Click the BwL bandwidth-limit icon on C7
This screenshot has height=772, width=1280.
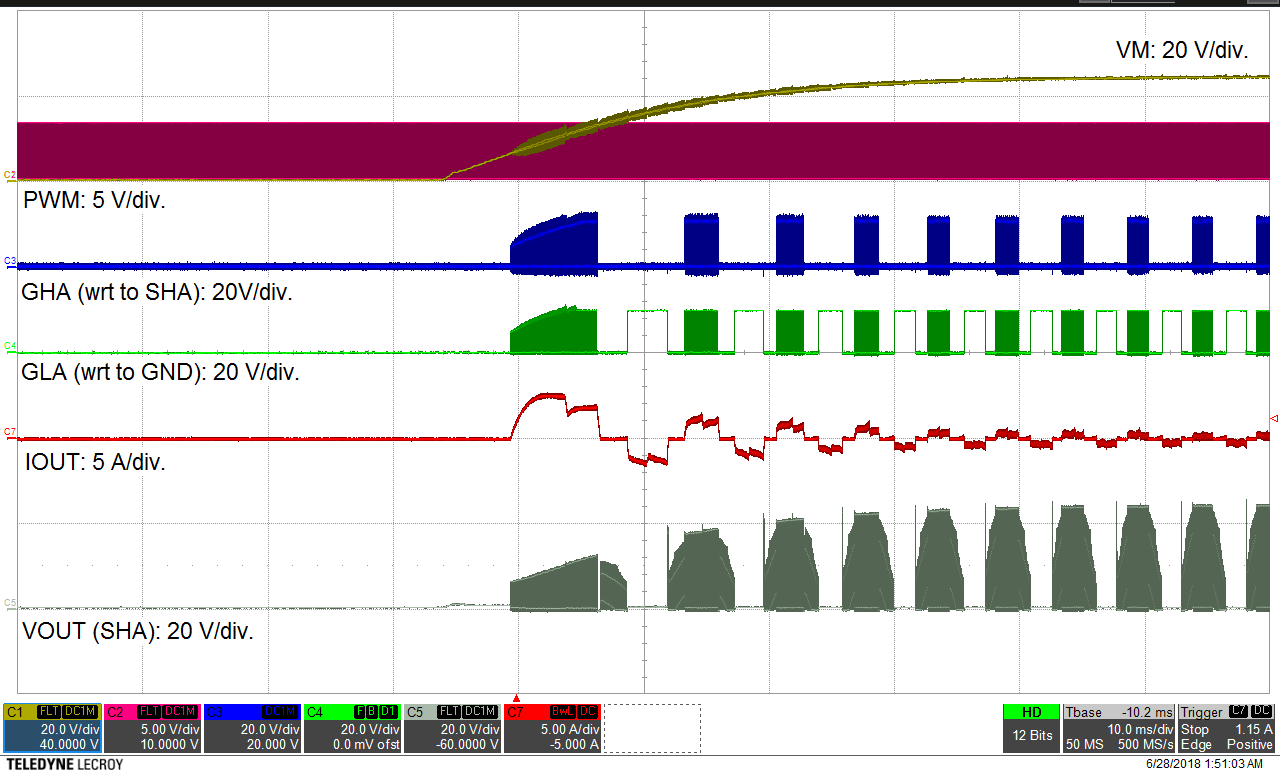[x=561, y=710]
